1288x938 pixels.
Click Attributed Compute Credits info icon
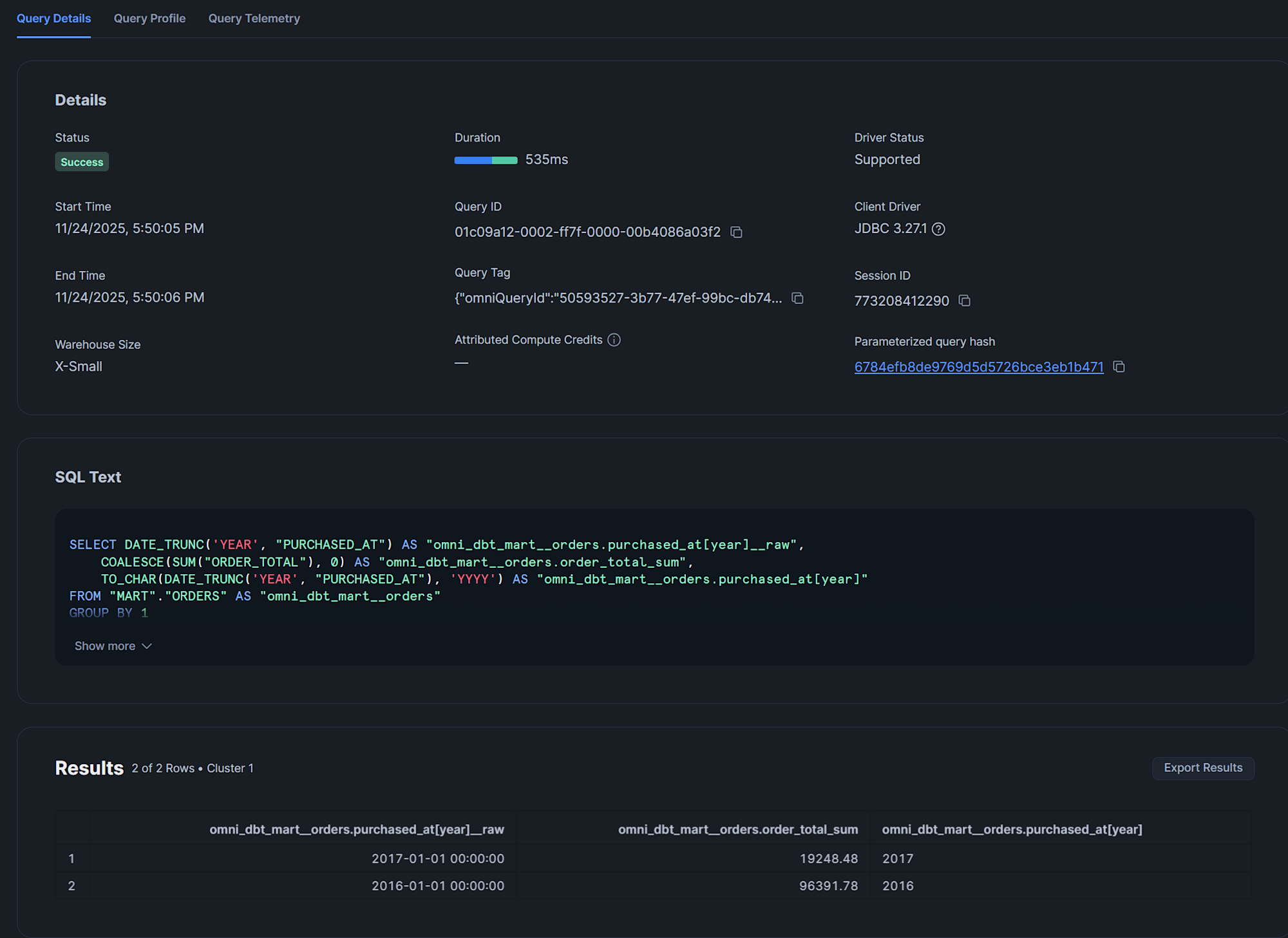pyautogui.click(x=614, y=340)
